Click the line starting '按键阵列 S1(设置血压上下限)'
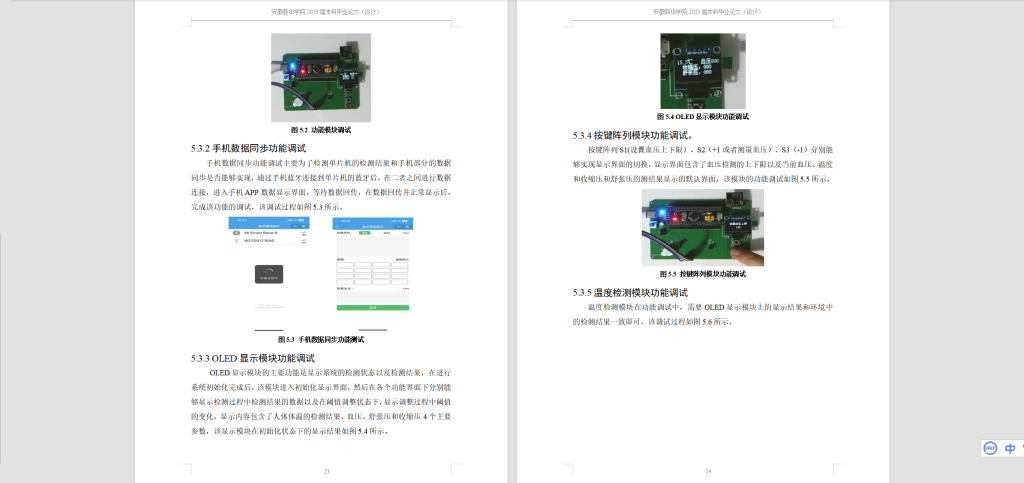 710,149
